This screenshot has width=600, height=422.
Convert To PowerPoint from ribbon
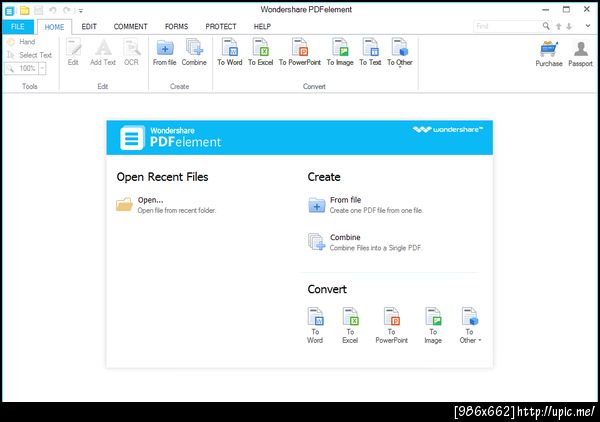pos(300,52)
